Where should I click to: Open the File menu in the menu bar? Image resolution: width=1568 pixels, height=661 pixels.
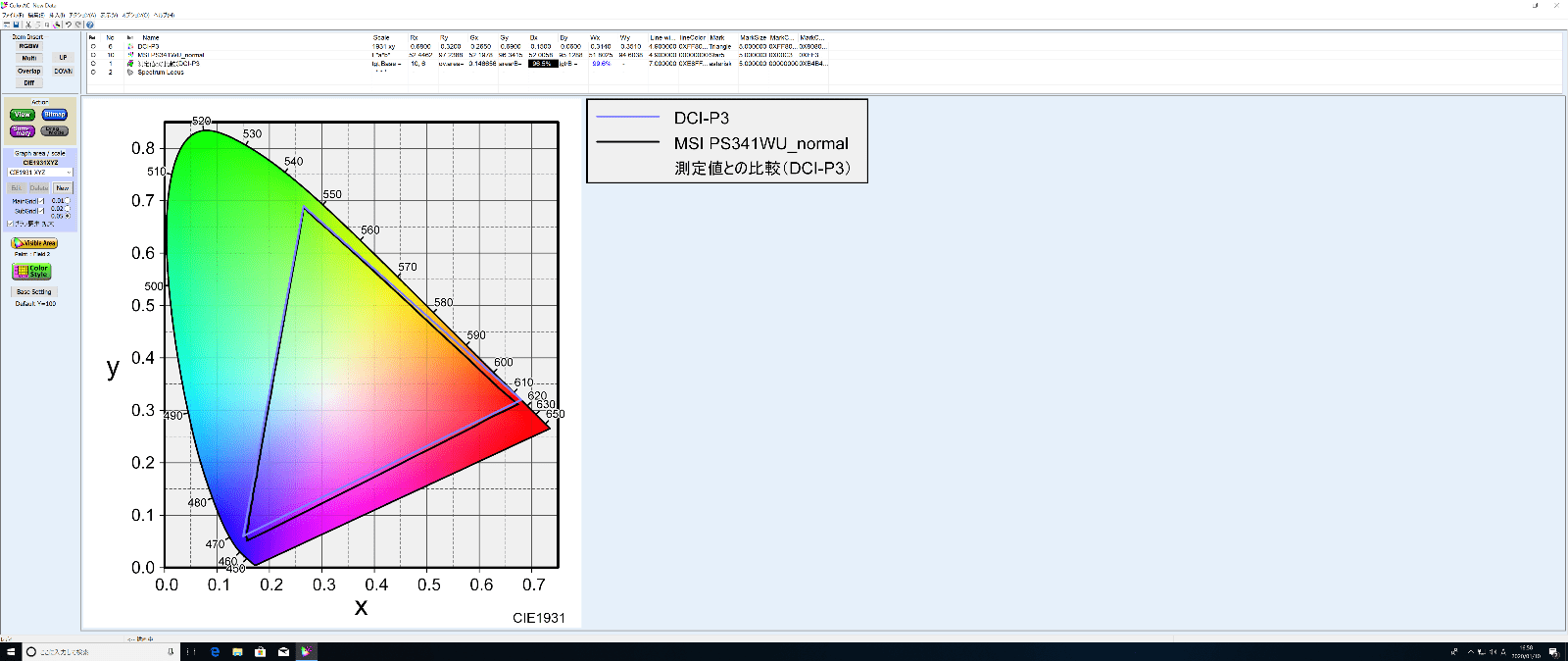tap(14, 16)
